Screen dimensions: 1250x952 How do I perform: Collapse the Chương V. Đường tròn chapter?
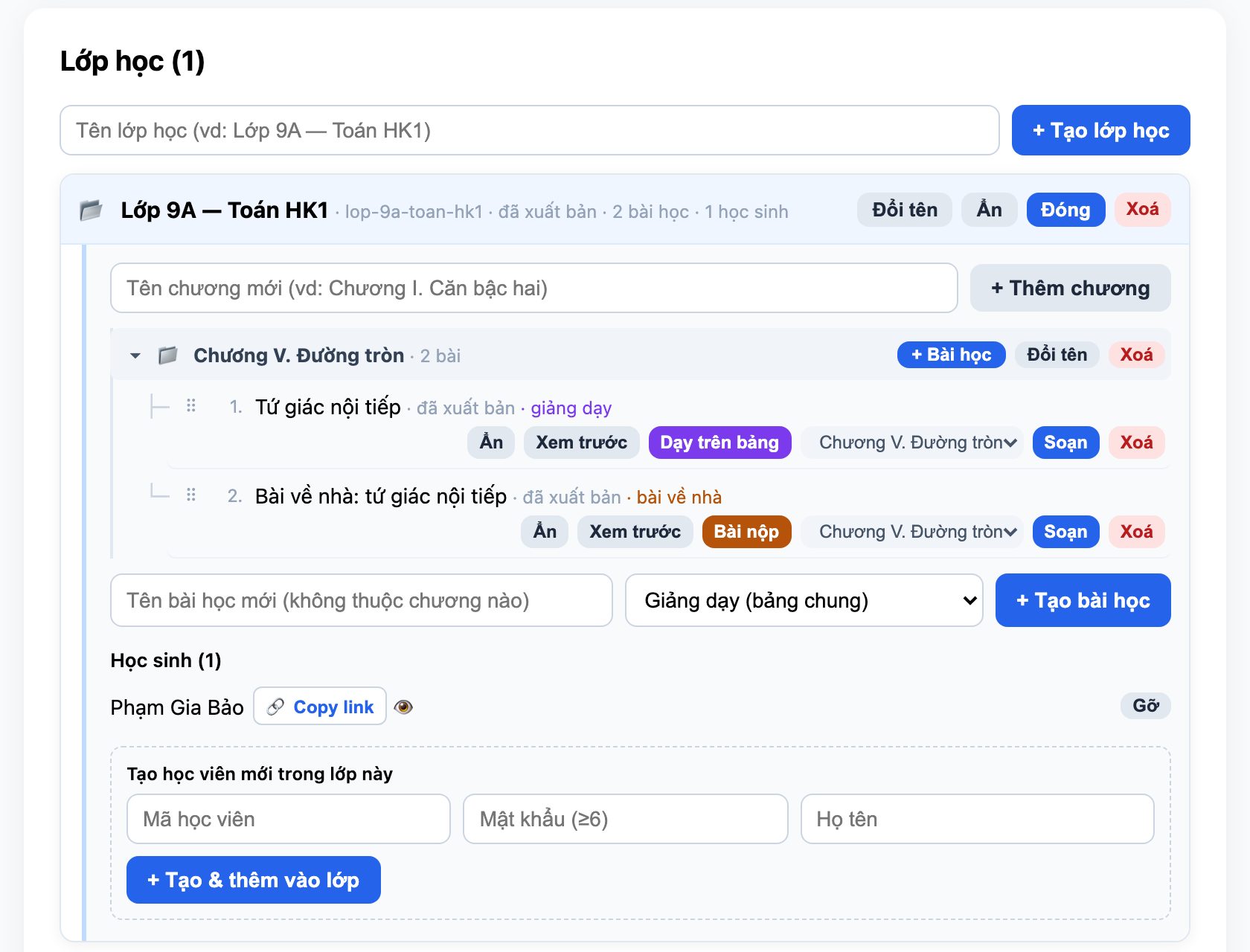135,356
